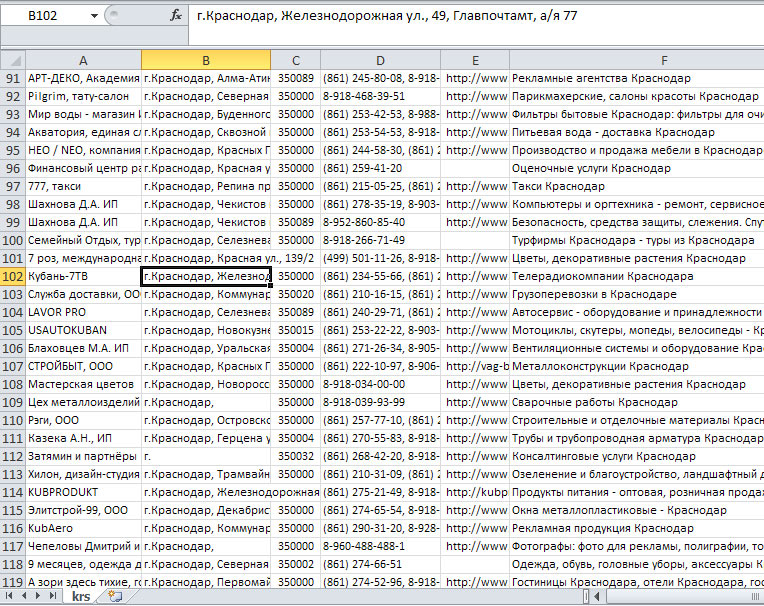Click cell 'LAVOR PRO'

pyautogui.click(x=83, y=313)
